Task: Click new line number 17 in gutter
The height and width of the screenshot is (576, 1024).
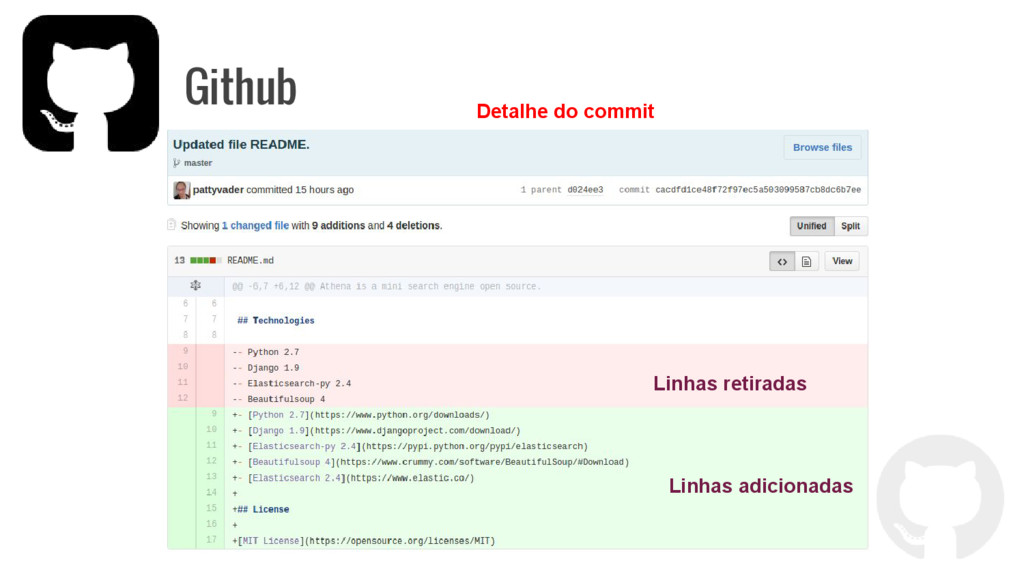Action: pyautogui.click(x=211, y=539)
